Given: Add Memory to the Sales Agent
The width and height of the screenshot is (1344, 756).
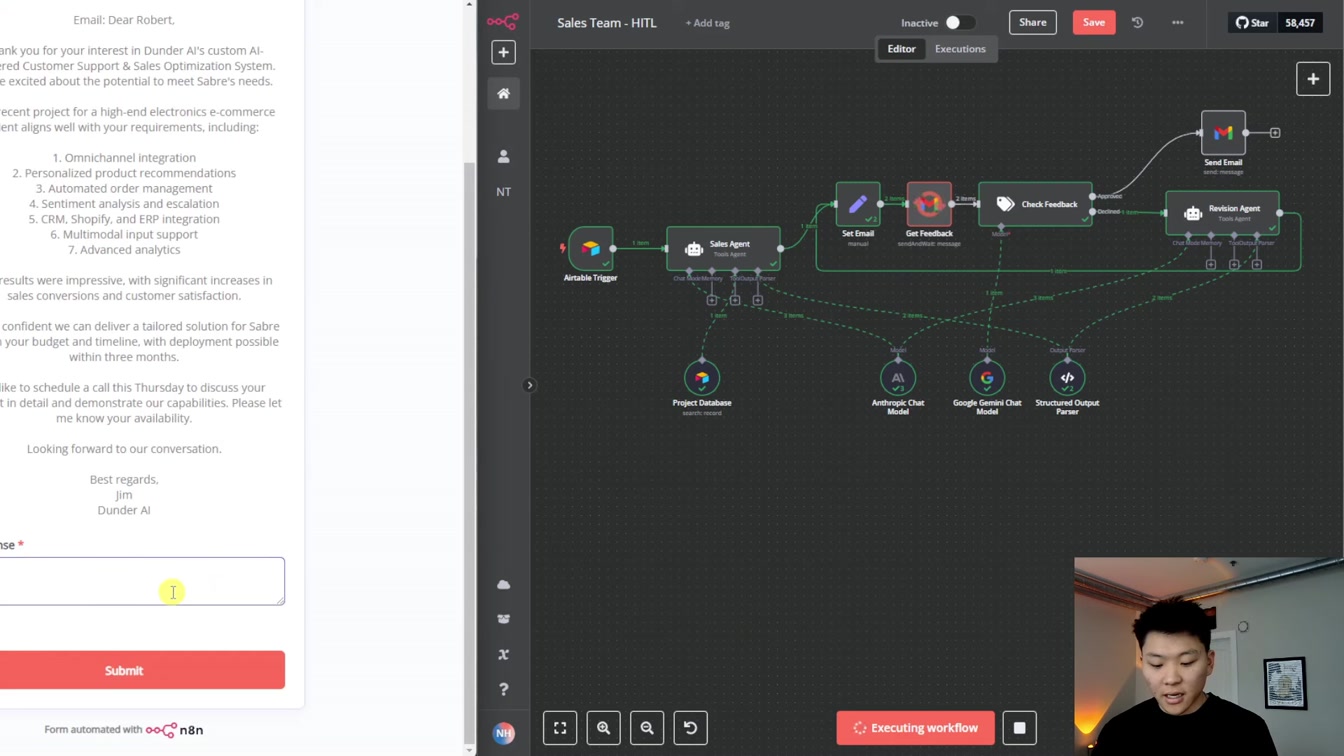Looking at the screenshot, I should (712, 300).
